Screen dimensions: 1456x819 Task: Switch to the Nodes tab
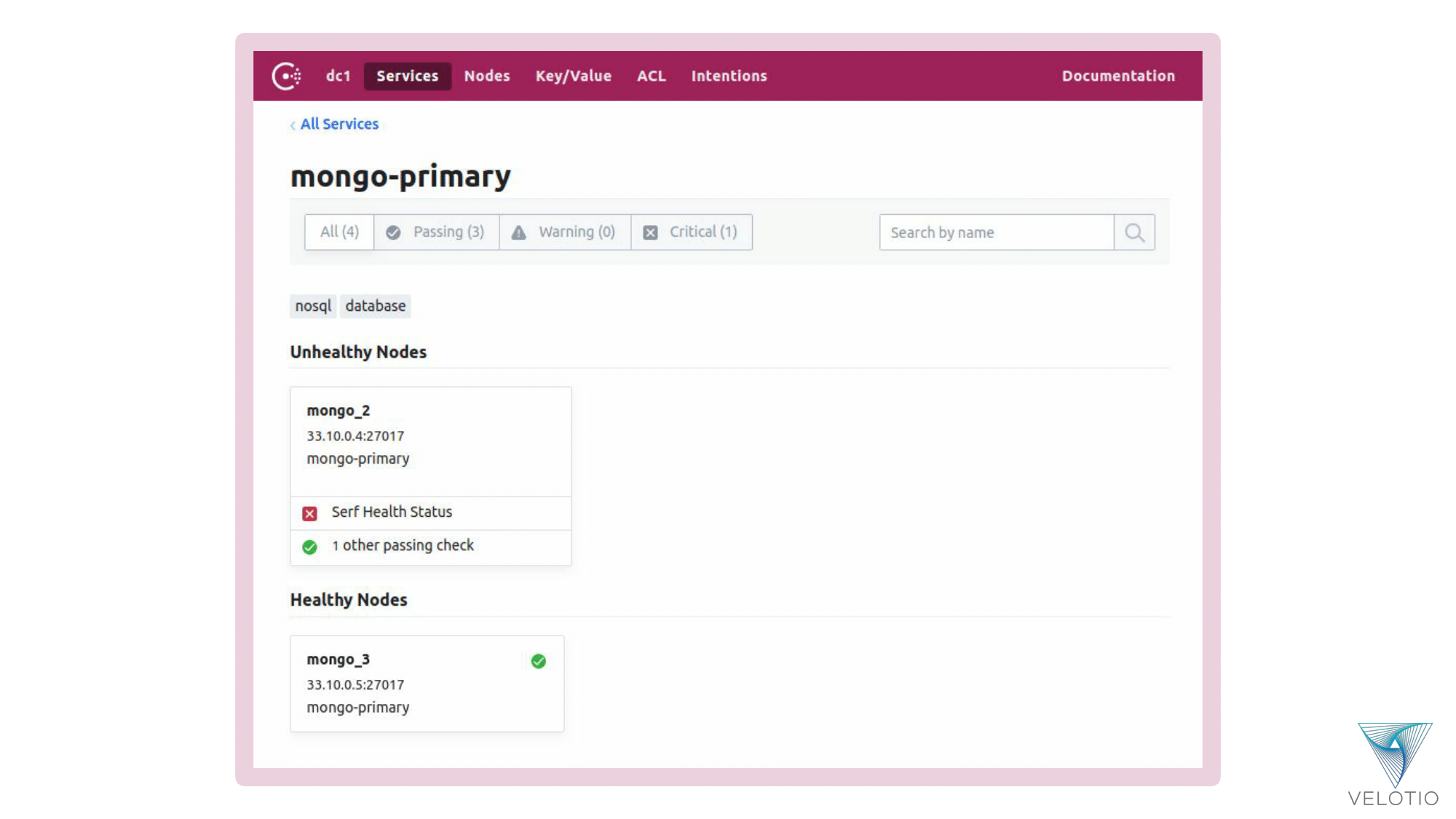[486, 76]
